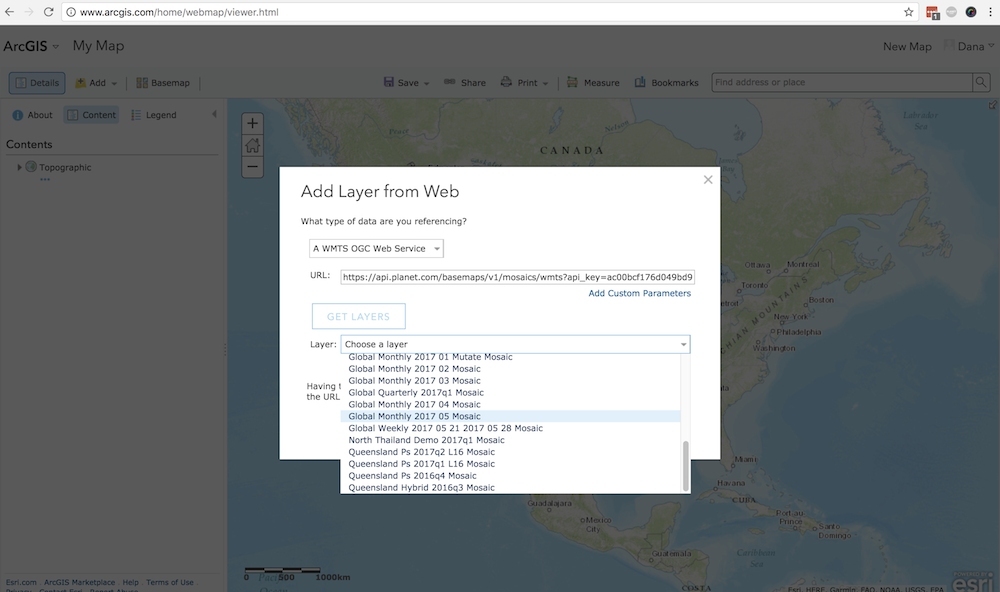The image size is (1000, 592).
Task: Switch to the Legend tab
Action: click(154, 115)
